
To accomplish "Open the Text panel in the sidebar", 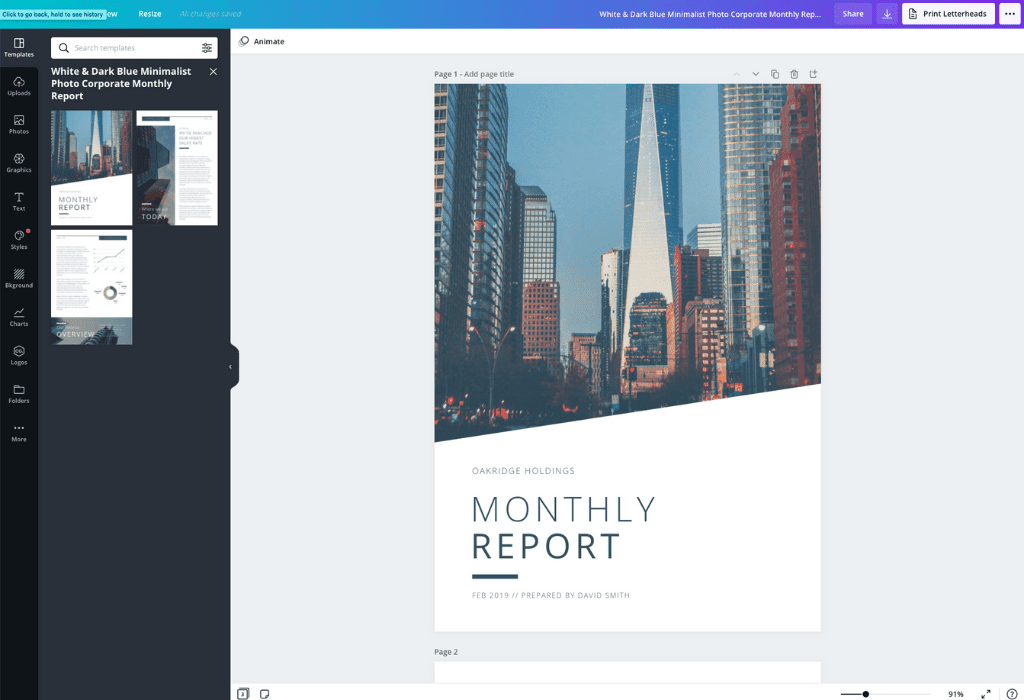I will (19, 201).
